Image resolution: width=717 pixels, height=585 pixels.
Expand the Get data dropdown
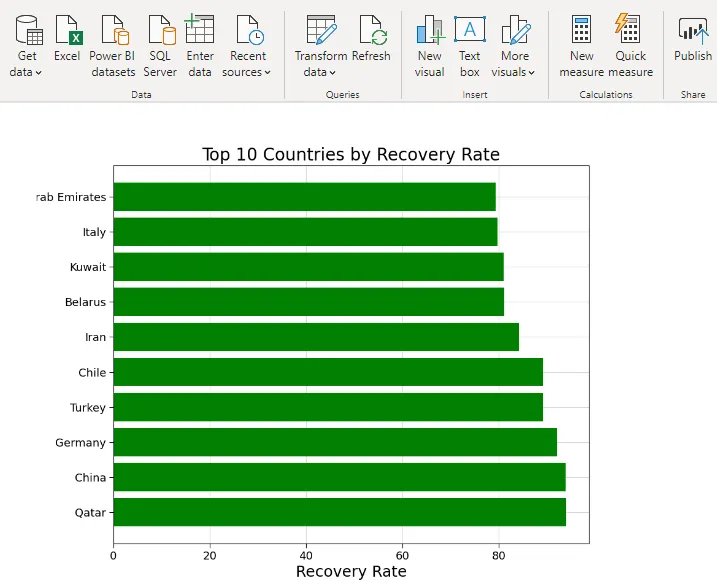pos(27,72)
